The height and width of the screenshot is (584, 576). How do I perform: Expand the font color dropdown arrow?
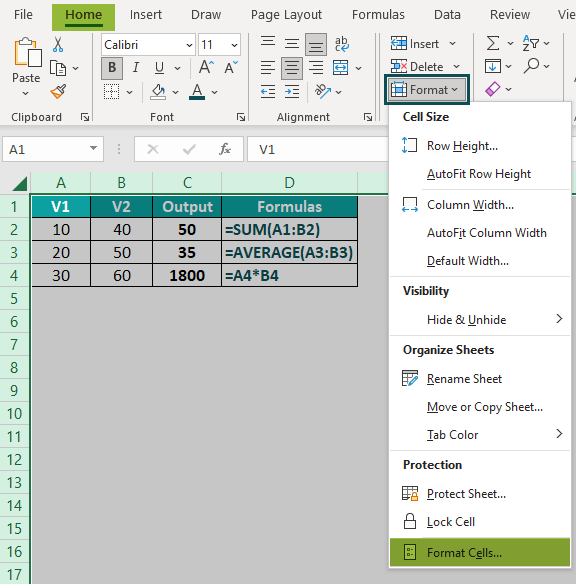(214, 92)
